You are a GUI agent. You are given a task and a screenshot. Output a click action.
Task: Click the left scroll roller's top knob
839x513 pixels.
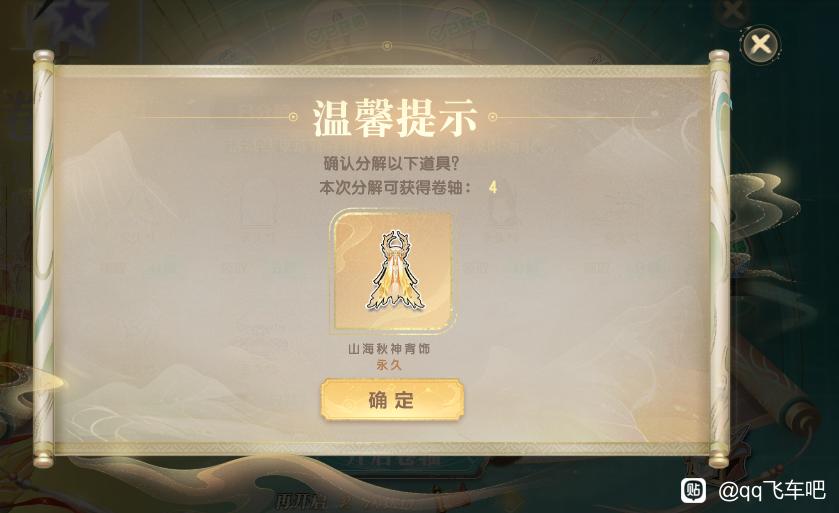pyautogui.click(x=43, y=56)
